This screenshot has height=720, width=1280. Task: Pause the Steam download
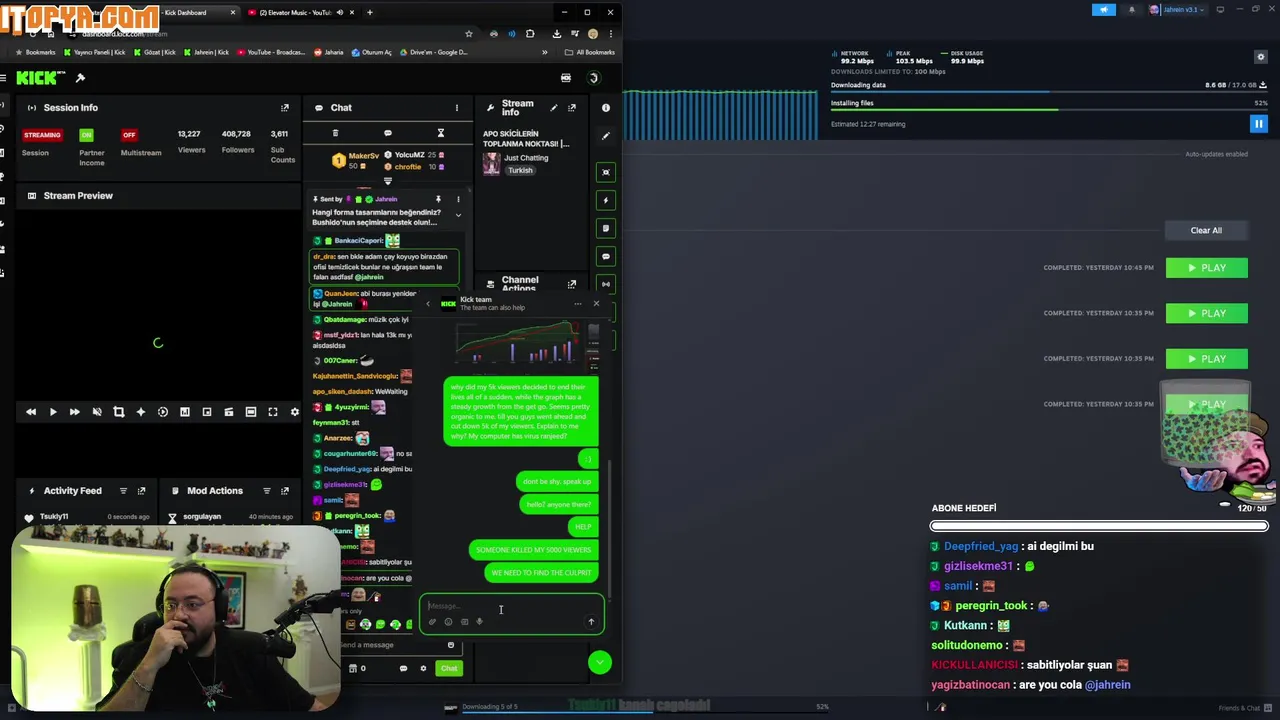tap(1259, 124)
